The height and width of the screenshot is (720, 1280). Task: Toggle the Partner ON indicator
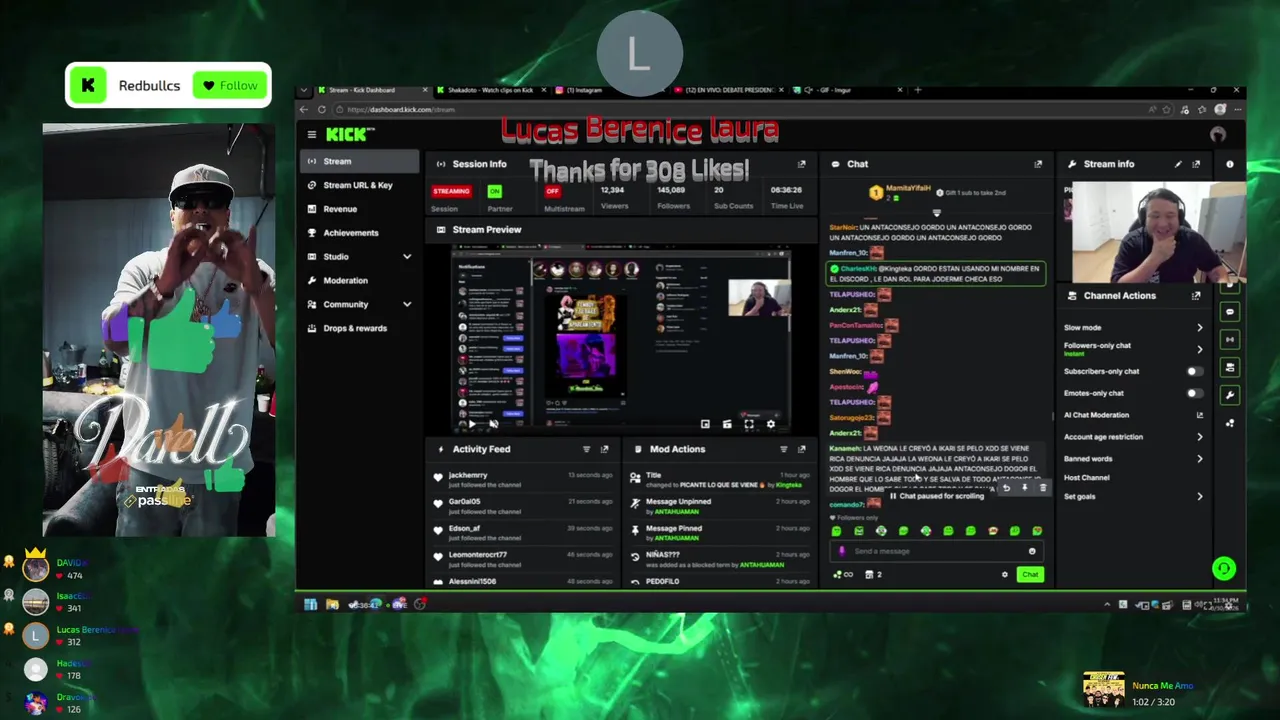point(494,191)
